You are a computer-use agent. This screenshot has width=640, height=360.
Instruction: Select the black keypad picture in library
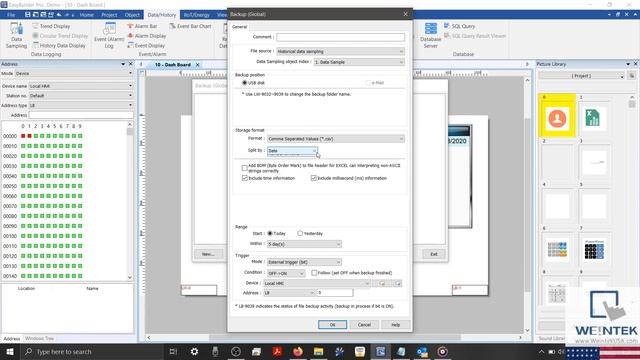[x=594, y=249]
